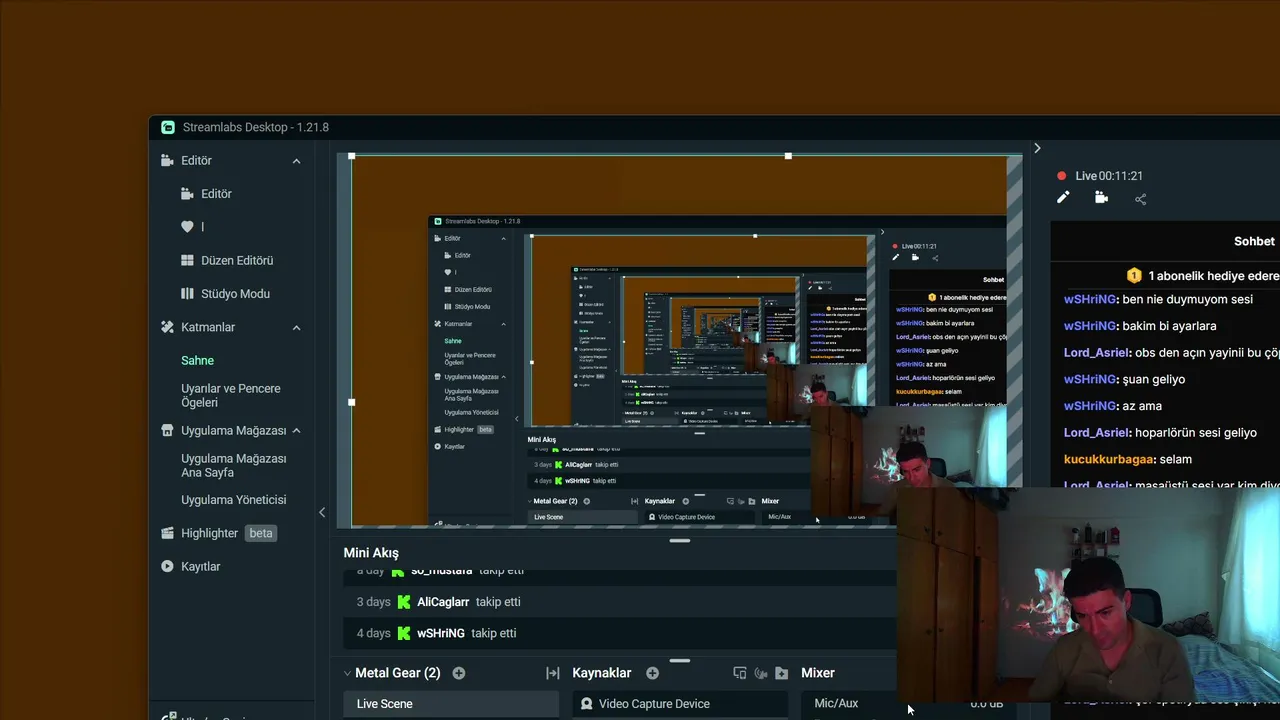The height and width of the screenshot is (720, 1280).
Task: Click the camera clip icon below Live timer
Action: [1101, 198]
